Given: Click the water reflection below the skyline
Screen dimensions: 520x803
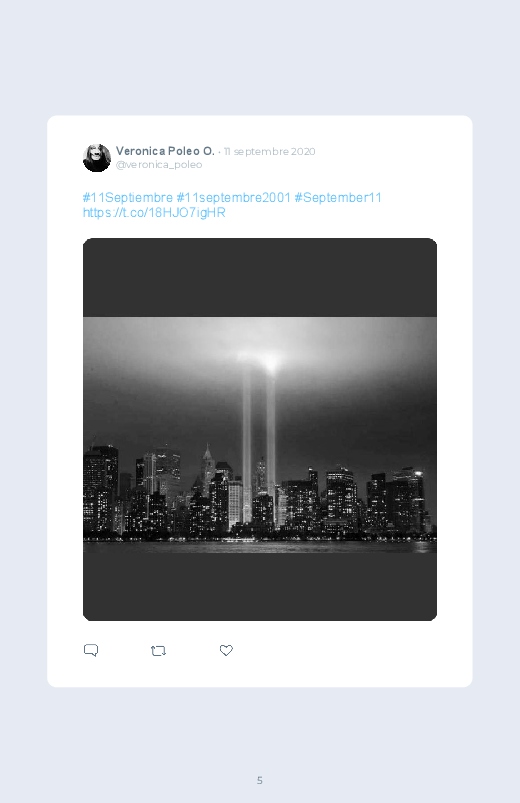Looking at the screenshot, I should click(260, 546).
